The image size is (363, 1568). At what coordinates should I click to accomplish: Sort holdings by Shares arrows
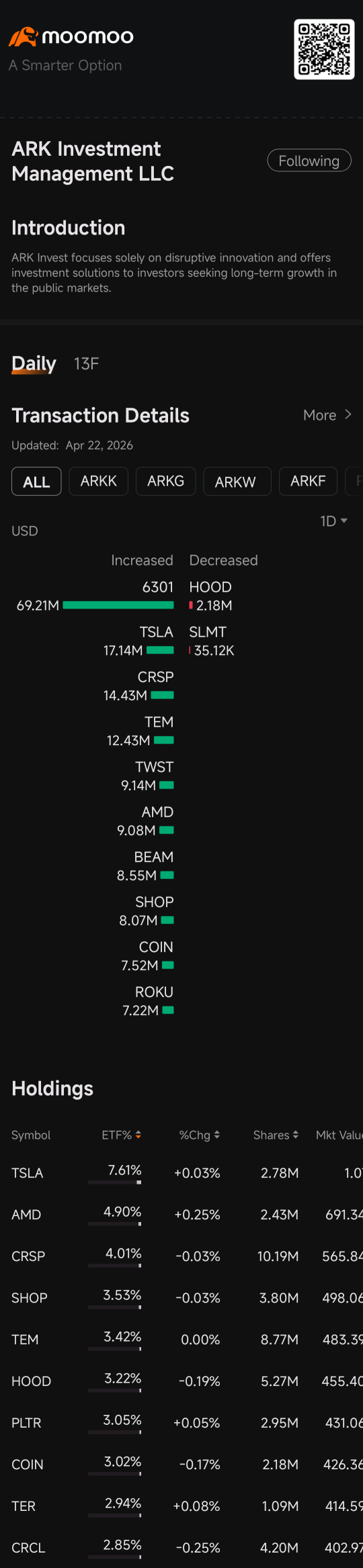point(295,1135)
